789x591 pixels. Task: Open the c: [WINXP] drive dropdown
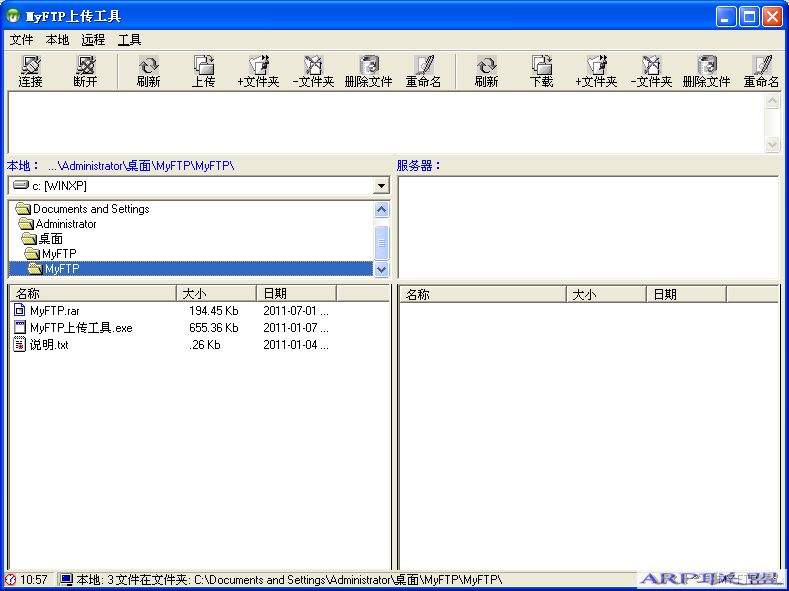point(381,186)
